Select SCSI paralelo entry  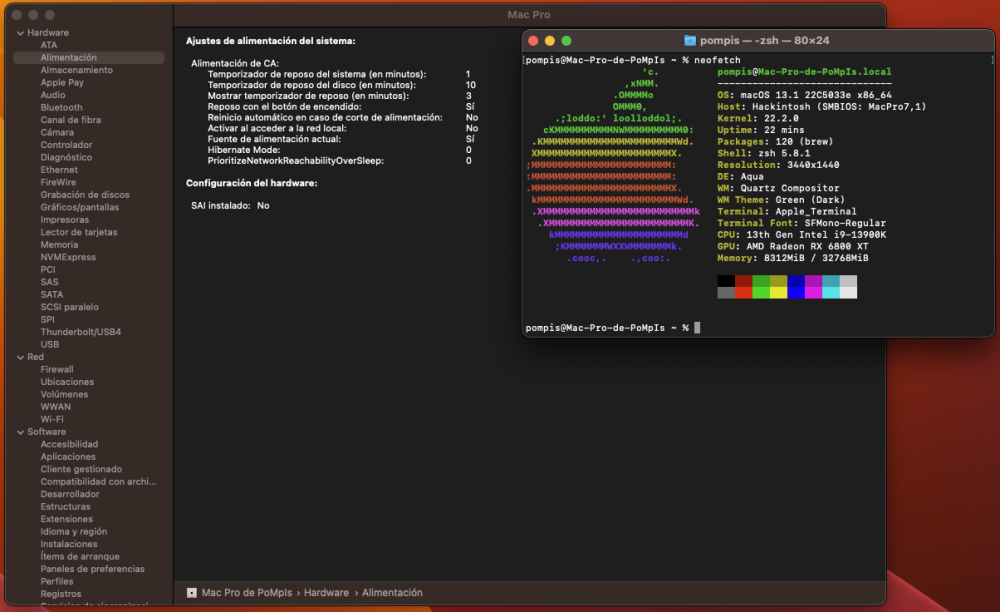[70, 306]
